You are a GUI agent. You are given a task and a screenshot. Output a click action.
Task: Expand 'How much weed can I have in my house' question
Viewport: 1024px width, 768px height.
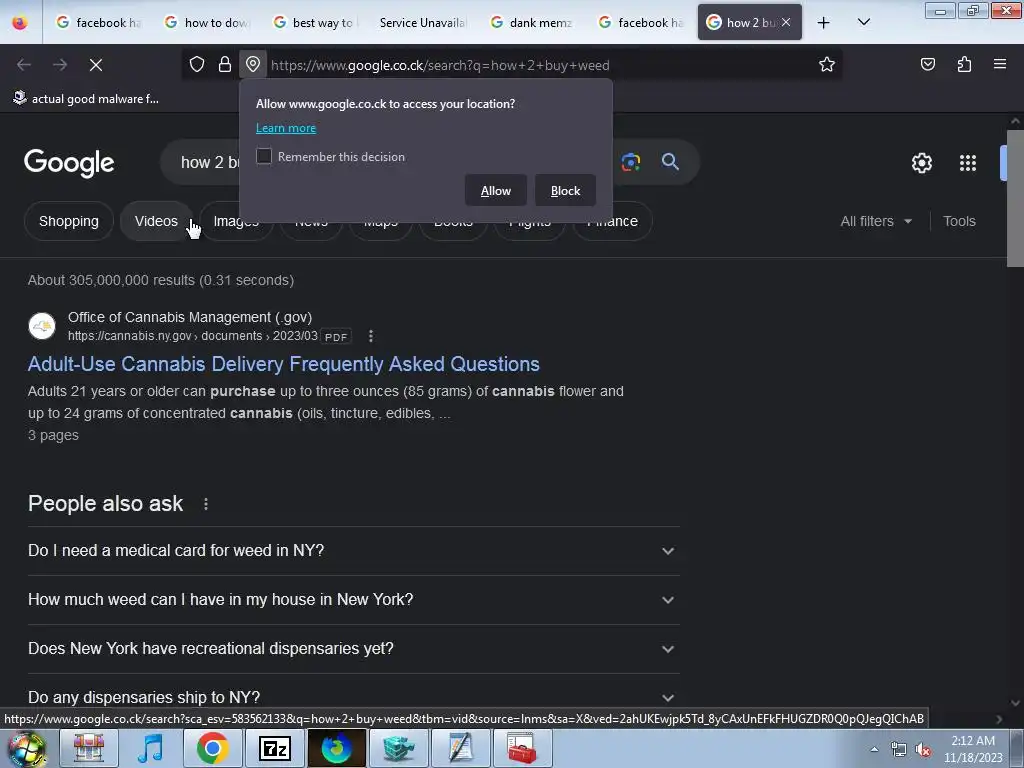[x=353, y=600]
